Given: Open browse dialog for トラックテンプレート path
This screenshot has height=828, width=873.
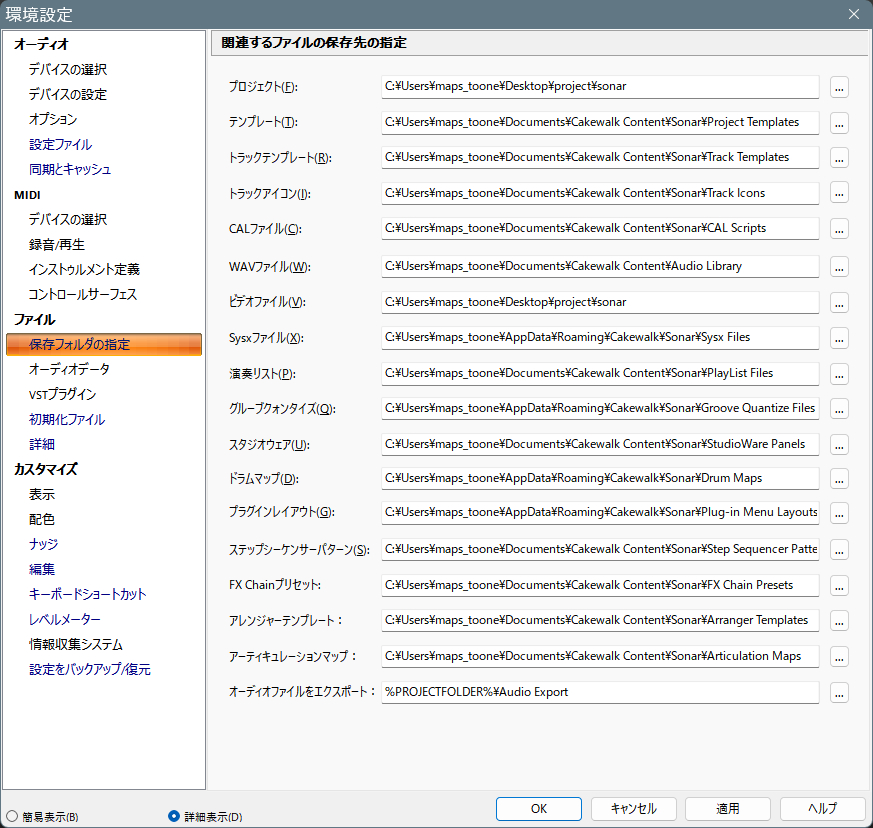Looking at the screenshot, I should pos(839,158).
